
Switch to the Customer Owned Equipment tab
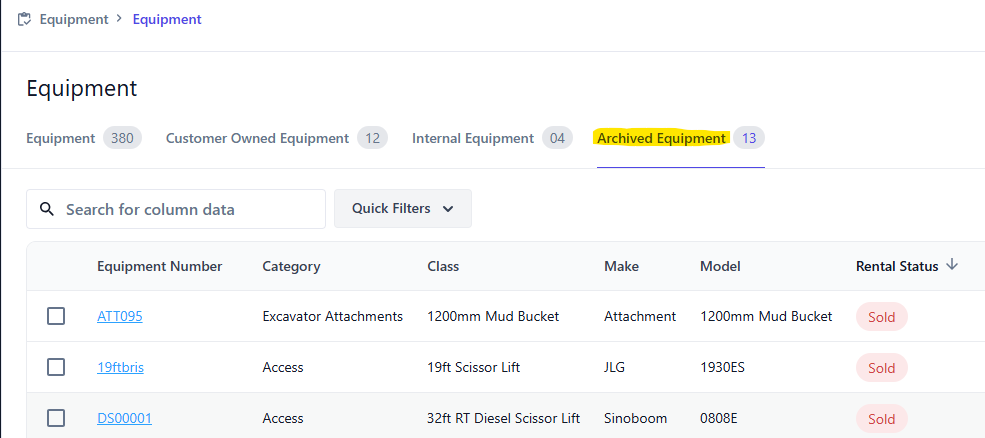(x=276, y=138)
